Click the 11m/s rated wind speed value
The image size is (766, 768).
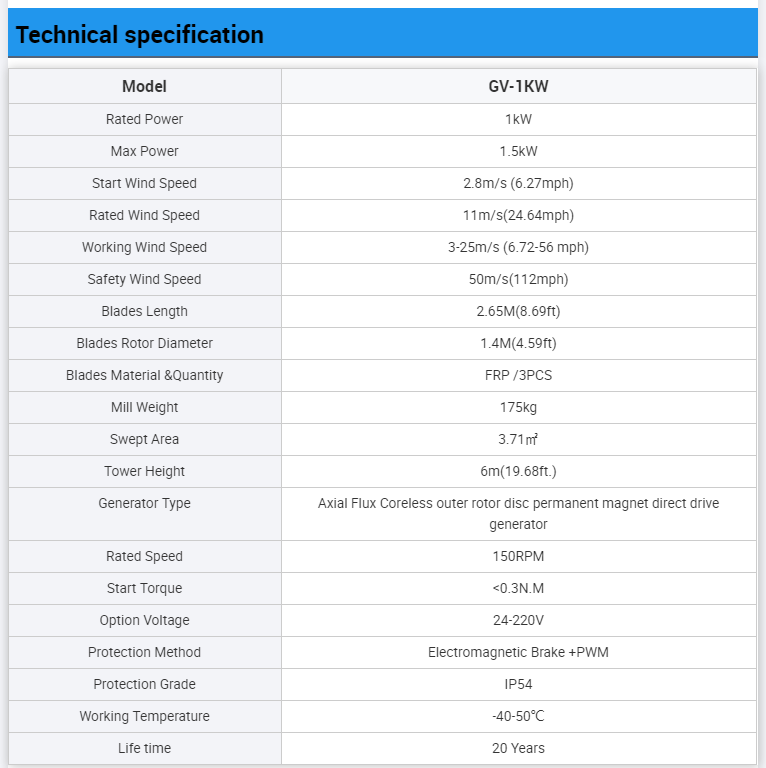(x=518, y=215)
